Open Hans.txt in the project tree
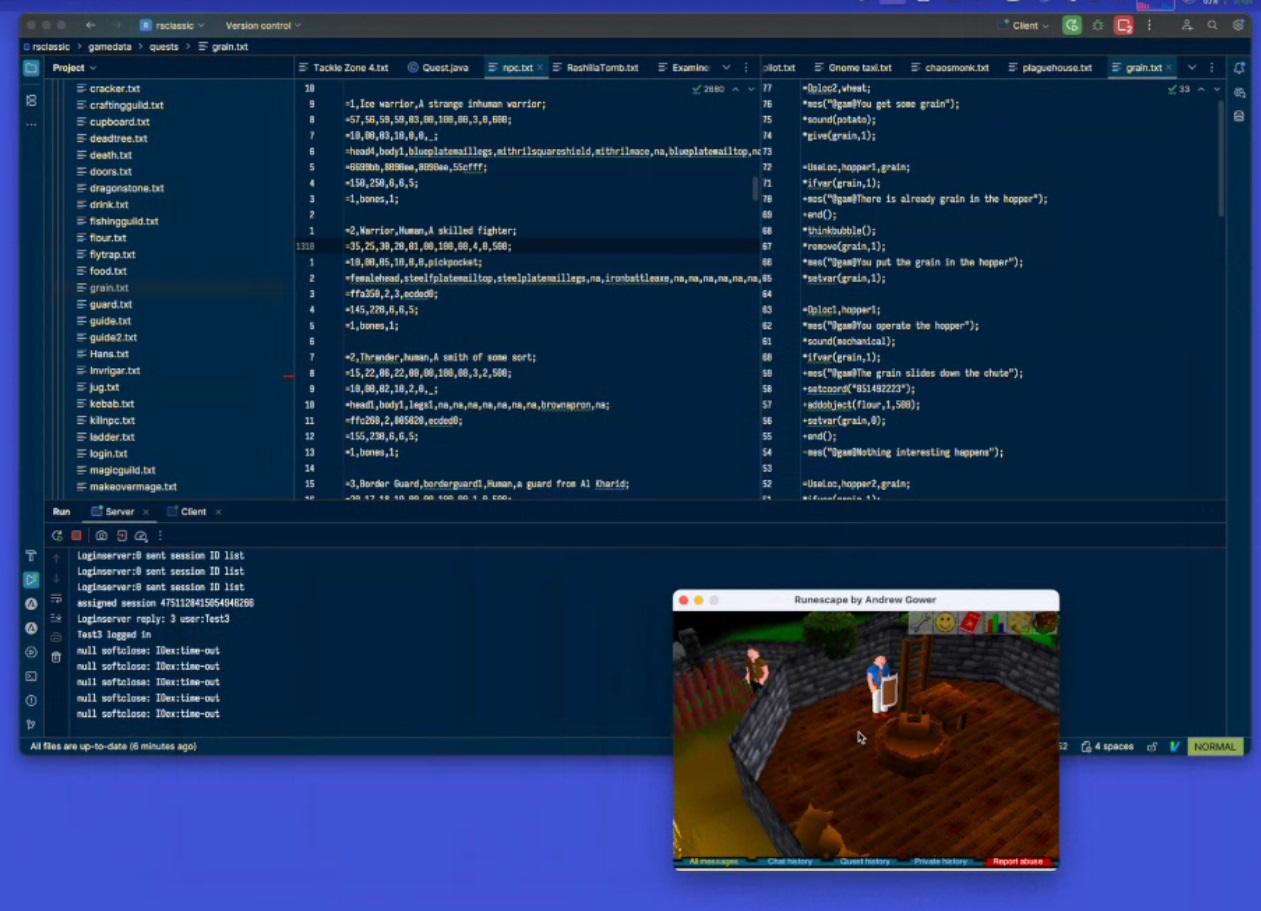This screenshot has height=911, width=1261. (109, 354)
